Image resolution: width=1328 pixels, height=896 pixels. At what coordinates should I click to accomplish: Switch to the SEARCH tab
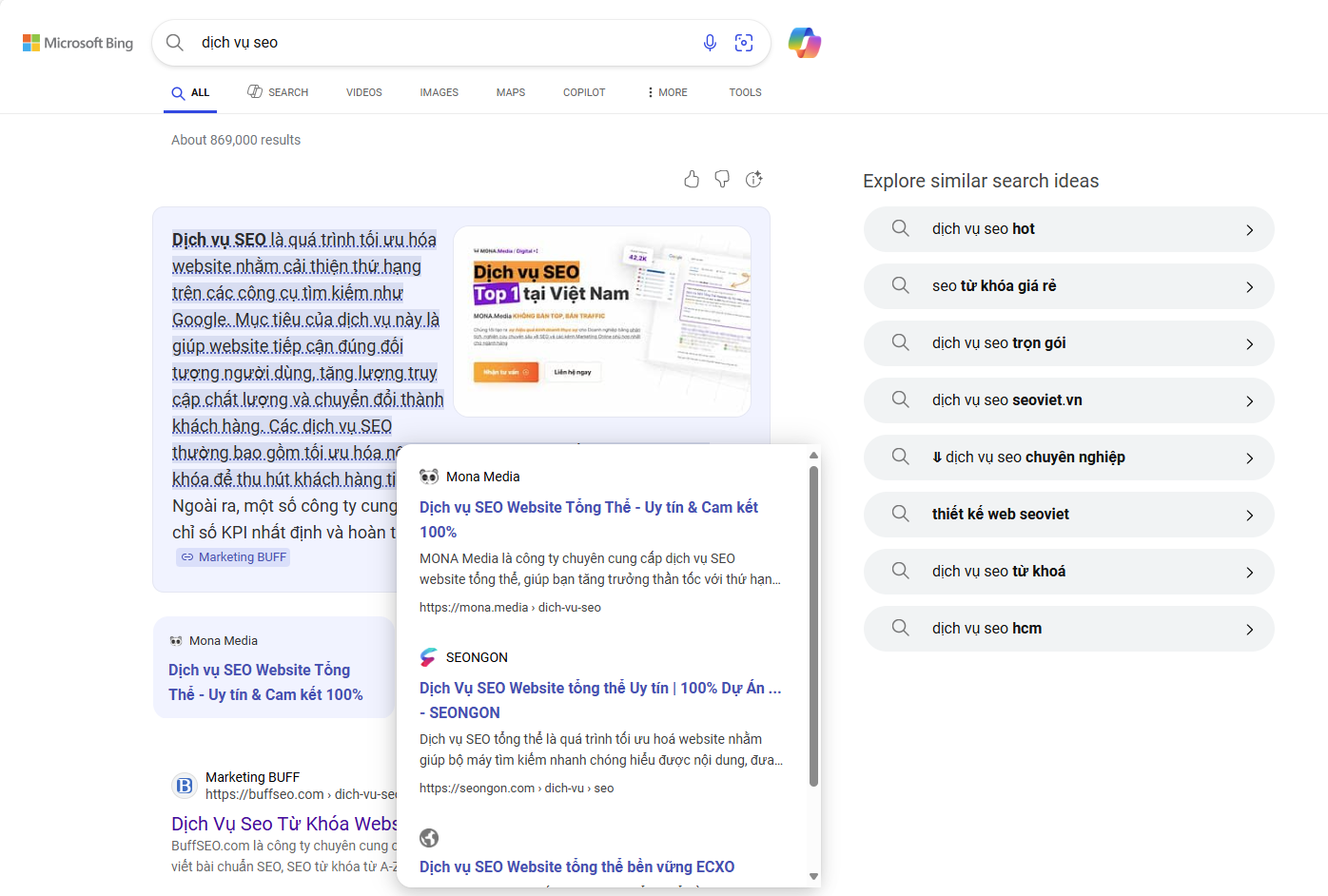(278, 92)
